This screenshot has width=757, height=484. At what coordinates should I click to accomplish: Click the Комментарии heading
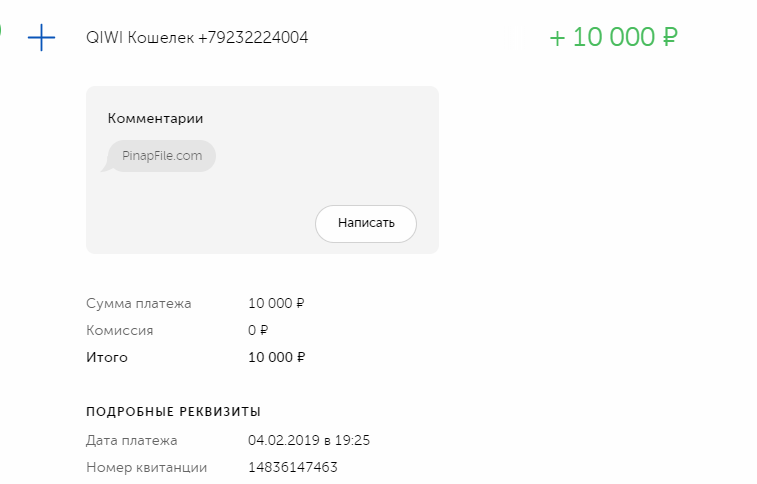(155, 118)
